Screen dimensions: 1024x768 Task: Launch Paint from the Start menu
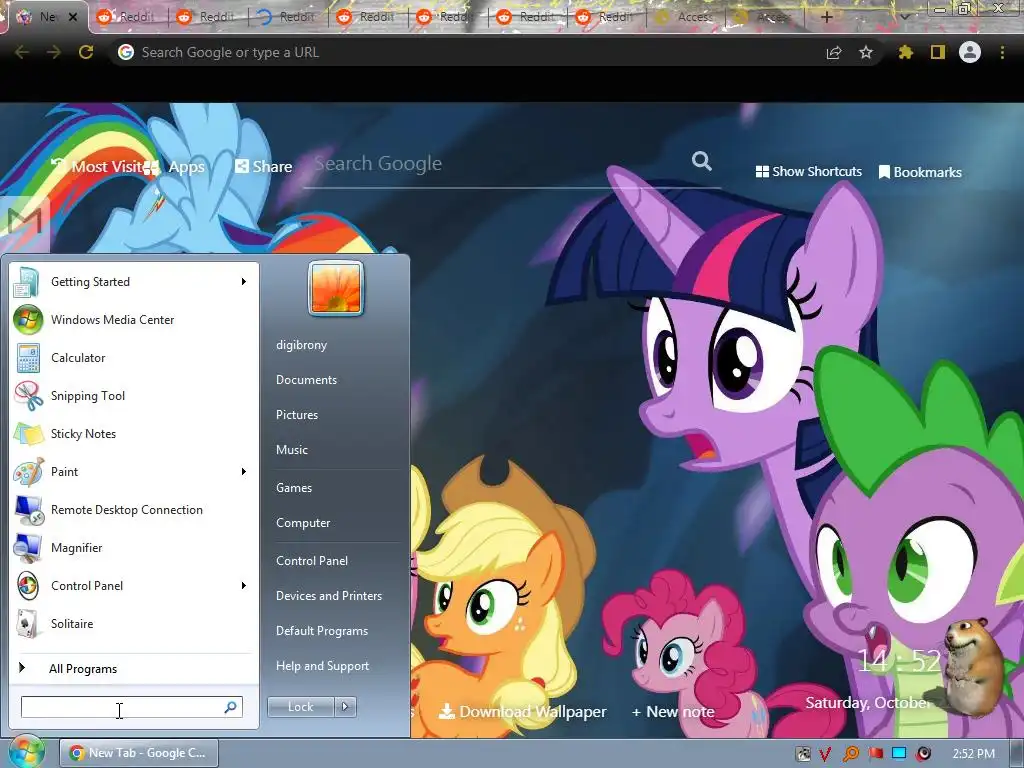point(134,472)
